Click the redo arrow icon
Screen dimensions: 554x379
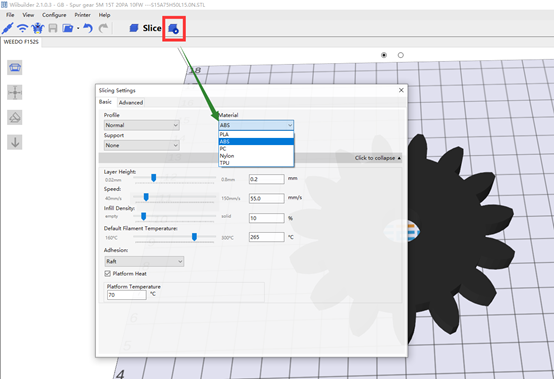pos(103,28)
